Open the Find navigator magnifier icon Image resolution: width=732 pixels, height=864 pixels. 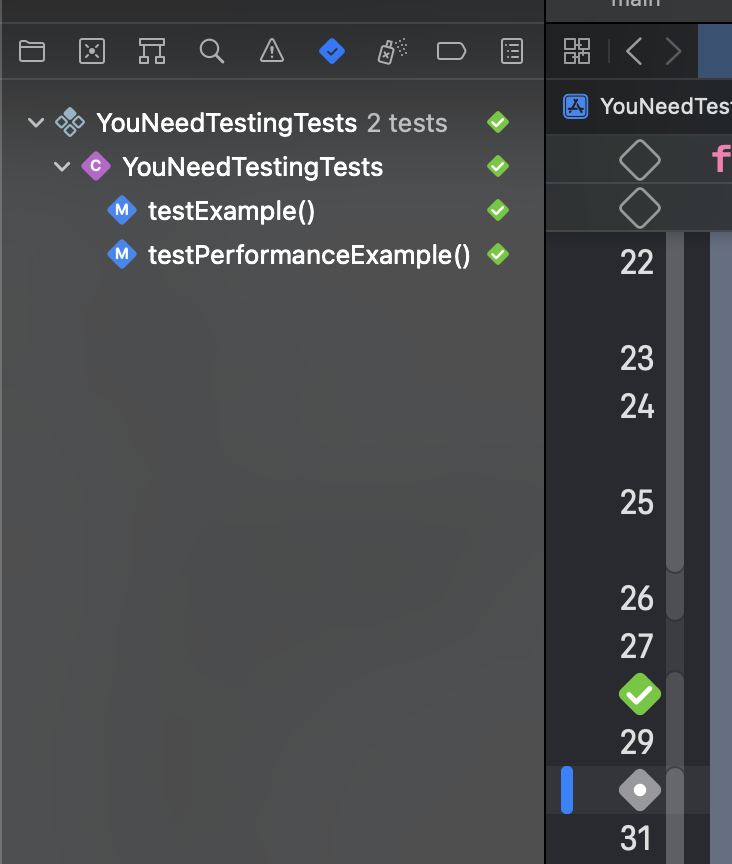[x=212, y=51]
